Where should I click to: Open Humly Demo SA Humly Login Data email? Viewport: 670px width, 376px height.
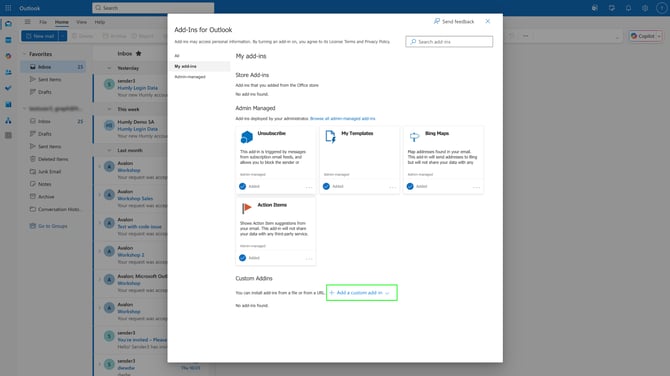coord(130,129)
